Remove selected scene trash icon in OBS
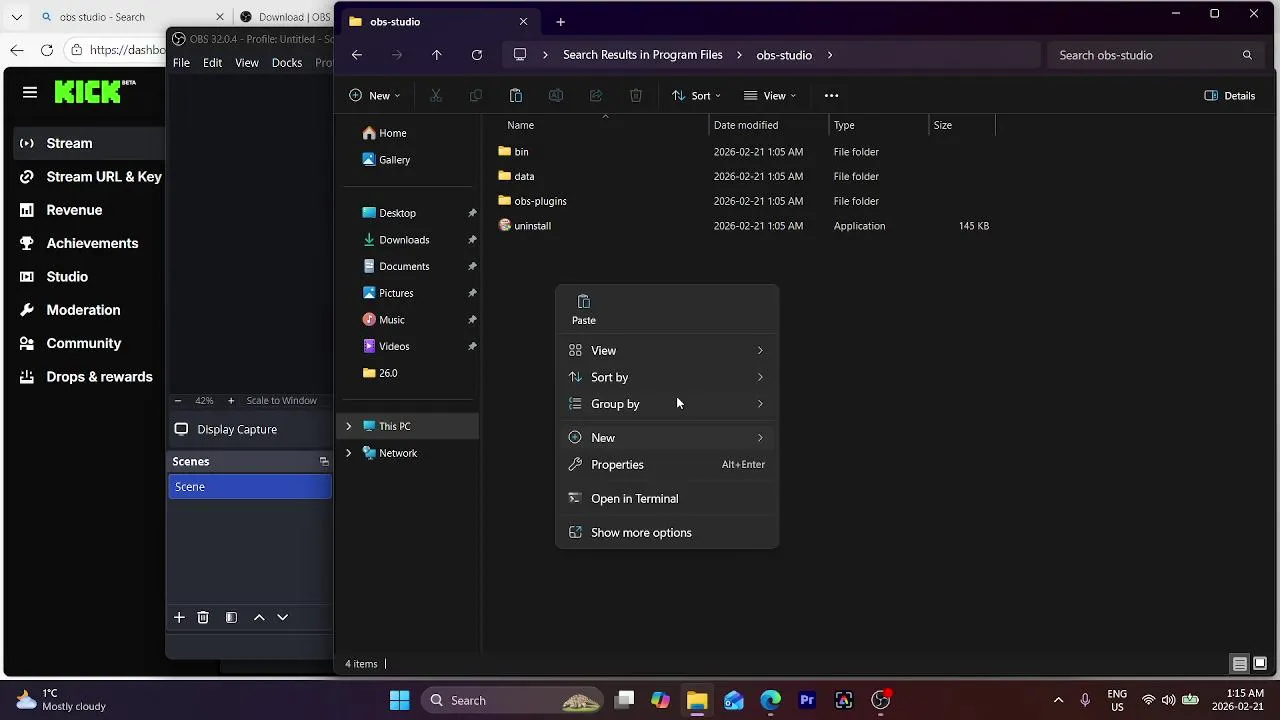 pos(203,618)
